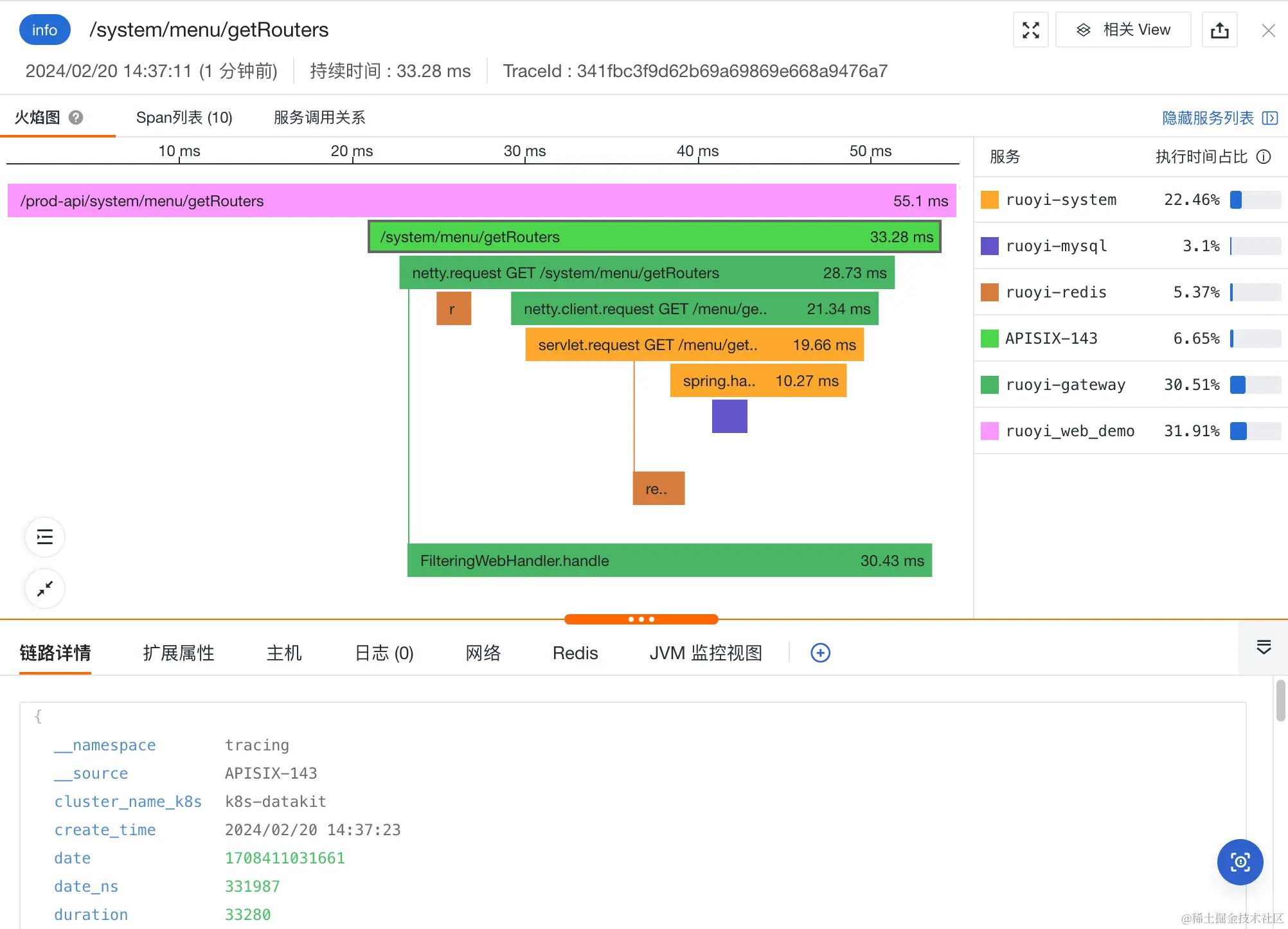Click the execution time ratio info icon
The image size is (1288, 929).
click(x=1264, y=157)
